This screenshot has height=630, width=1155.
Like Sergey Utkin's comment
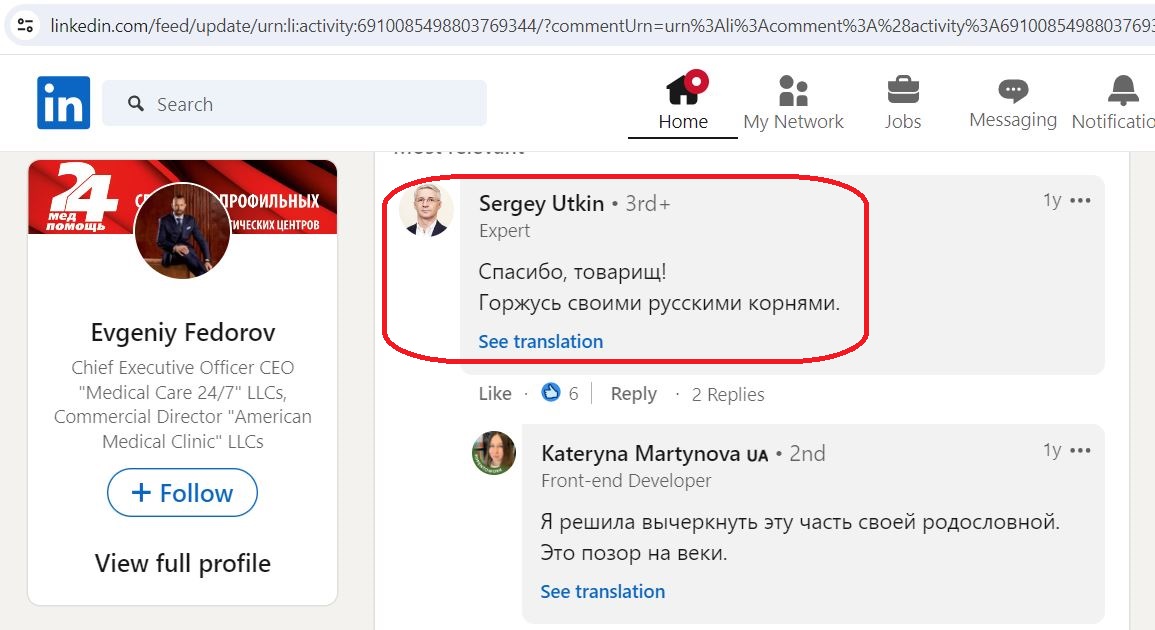coord(495,393)
